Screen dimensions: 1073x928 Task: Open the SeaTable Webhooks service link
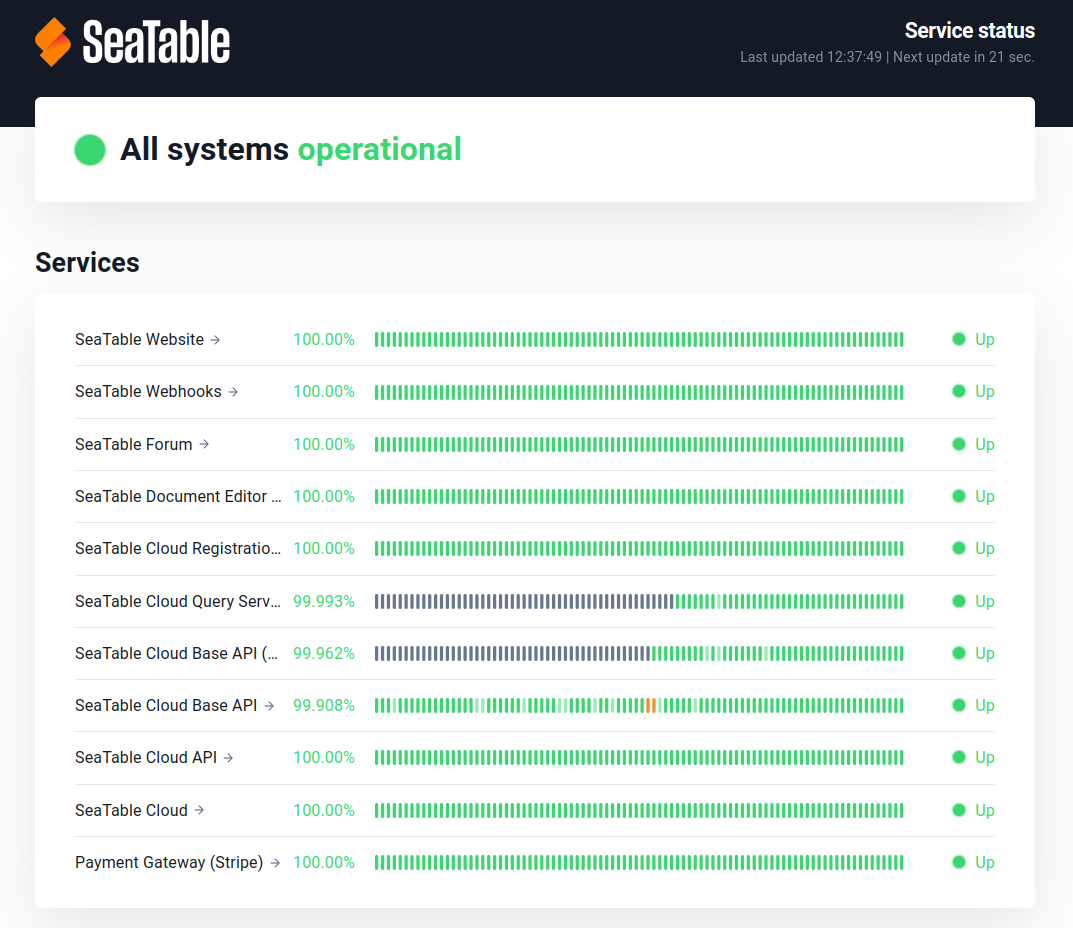tap(148, 391)
